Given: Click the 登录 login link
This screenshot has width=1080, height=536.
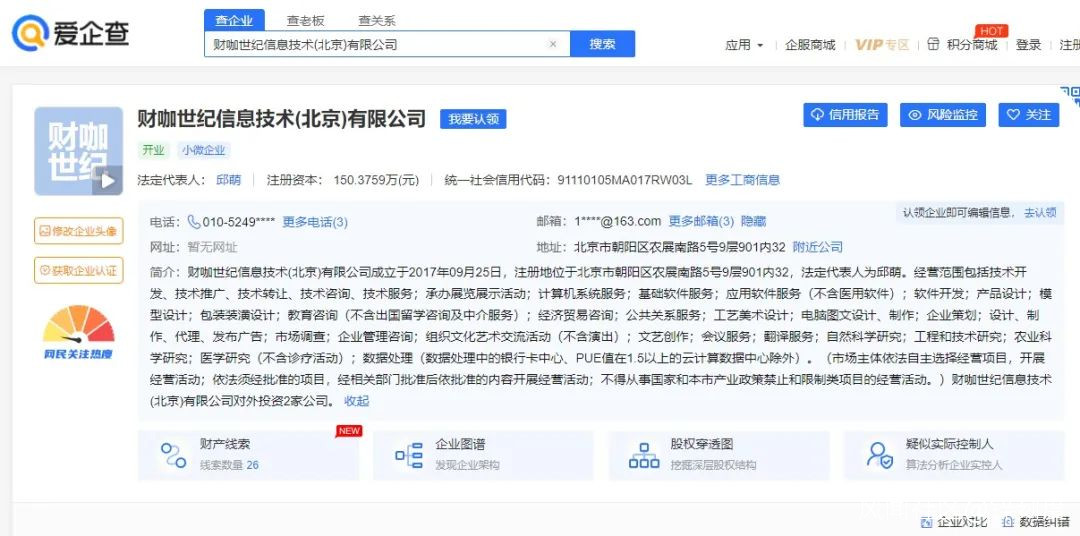Looking at the screenshot, I should tap(1028, 45).
